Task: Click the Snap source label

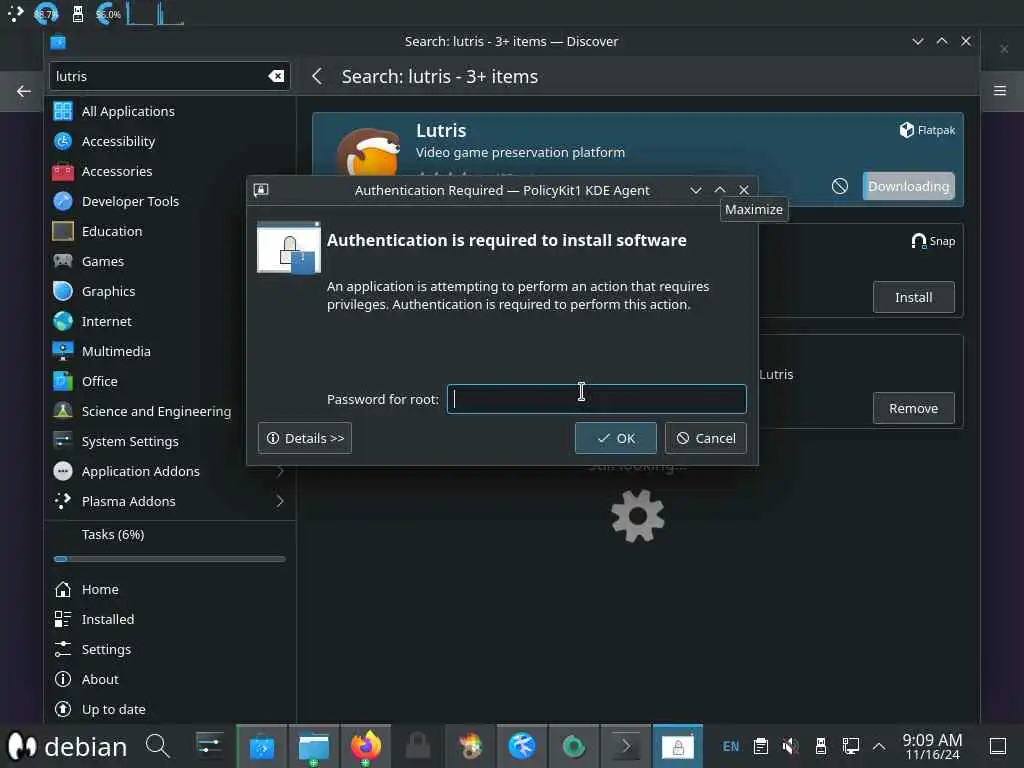Action: click(x=933, y=242)
